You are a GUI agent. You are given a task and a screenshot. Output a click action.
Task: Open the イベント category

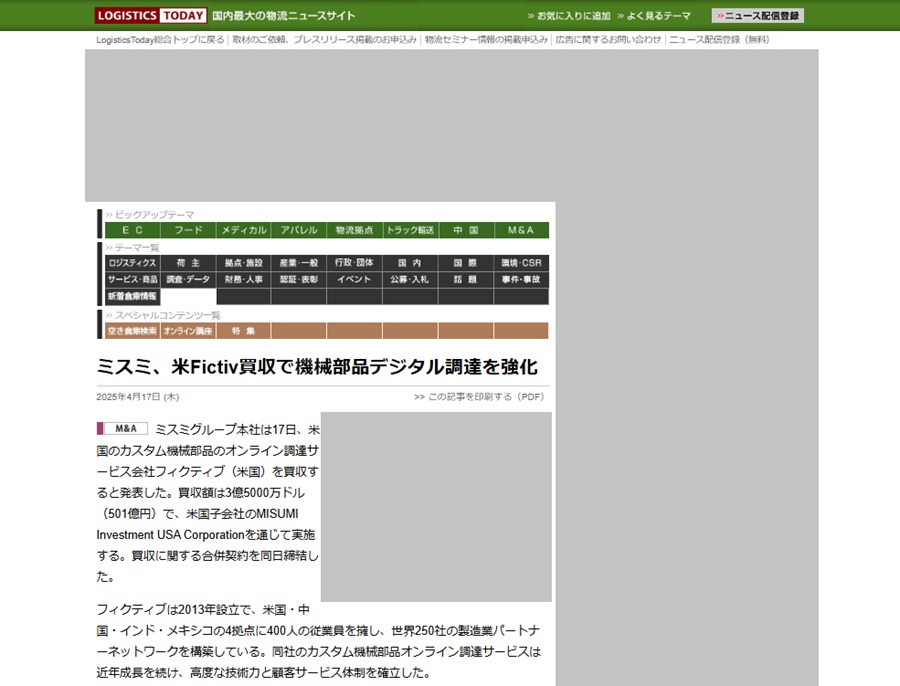pyautogui.click(x=355, y=280)
